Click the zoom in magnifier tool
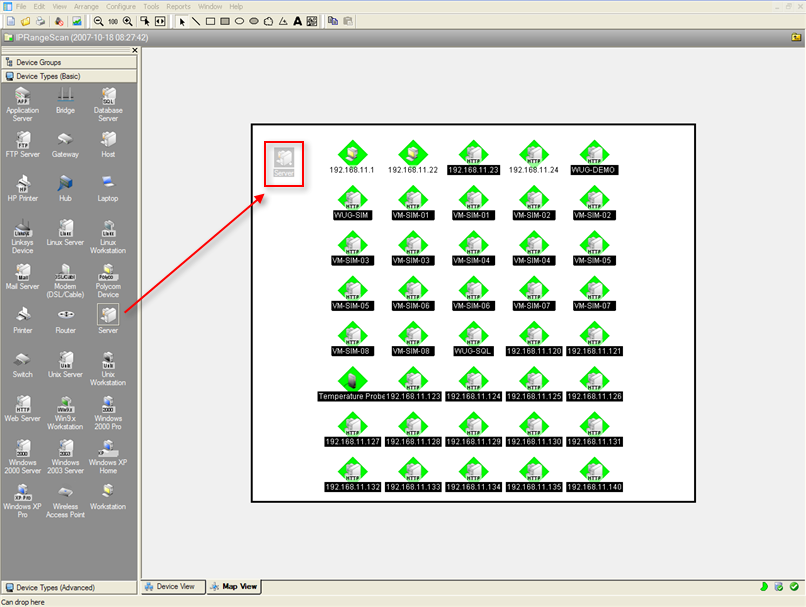Screen dimensions: 806x607 pos(127,20)
